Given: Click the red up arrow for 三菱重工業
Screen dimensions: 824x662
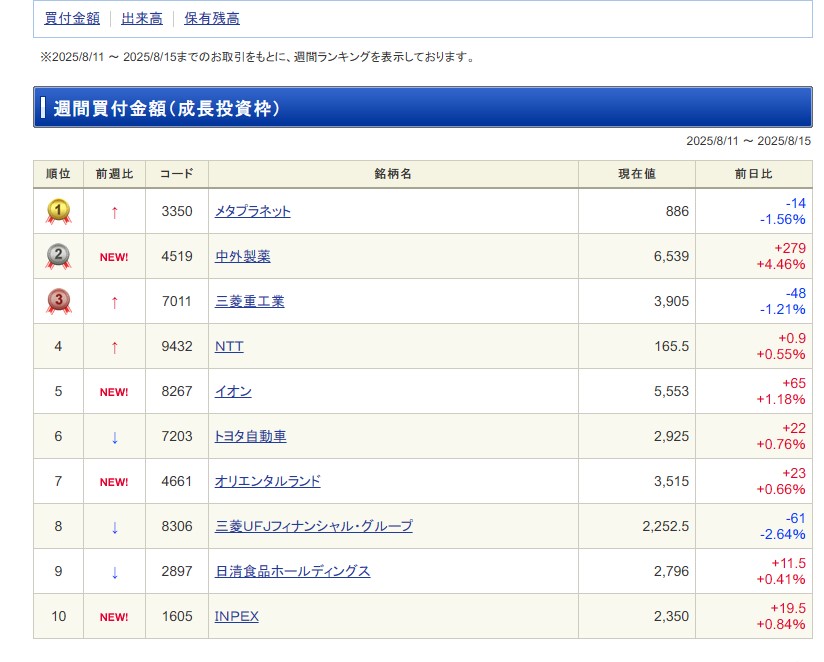Looking at the screenshot, I should pyautogui.click(x=115, y=303).
